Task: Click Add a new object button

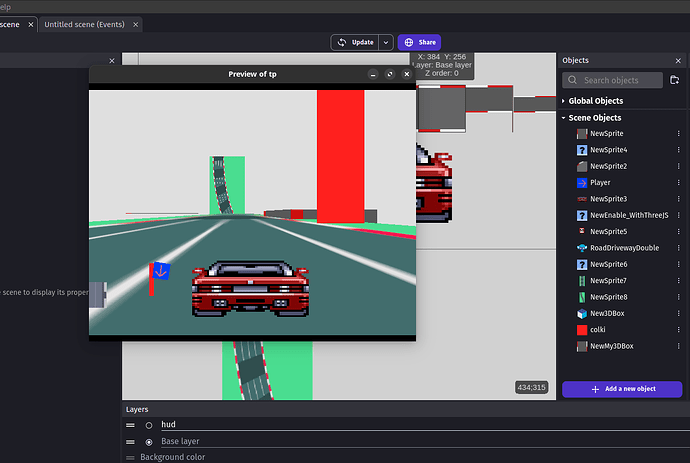Action: tap(622, 389)
